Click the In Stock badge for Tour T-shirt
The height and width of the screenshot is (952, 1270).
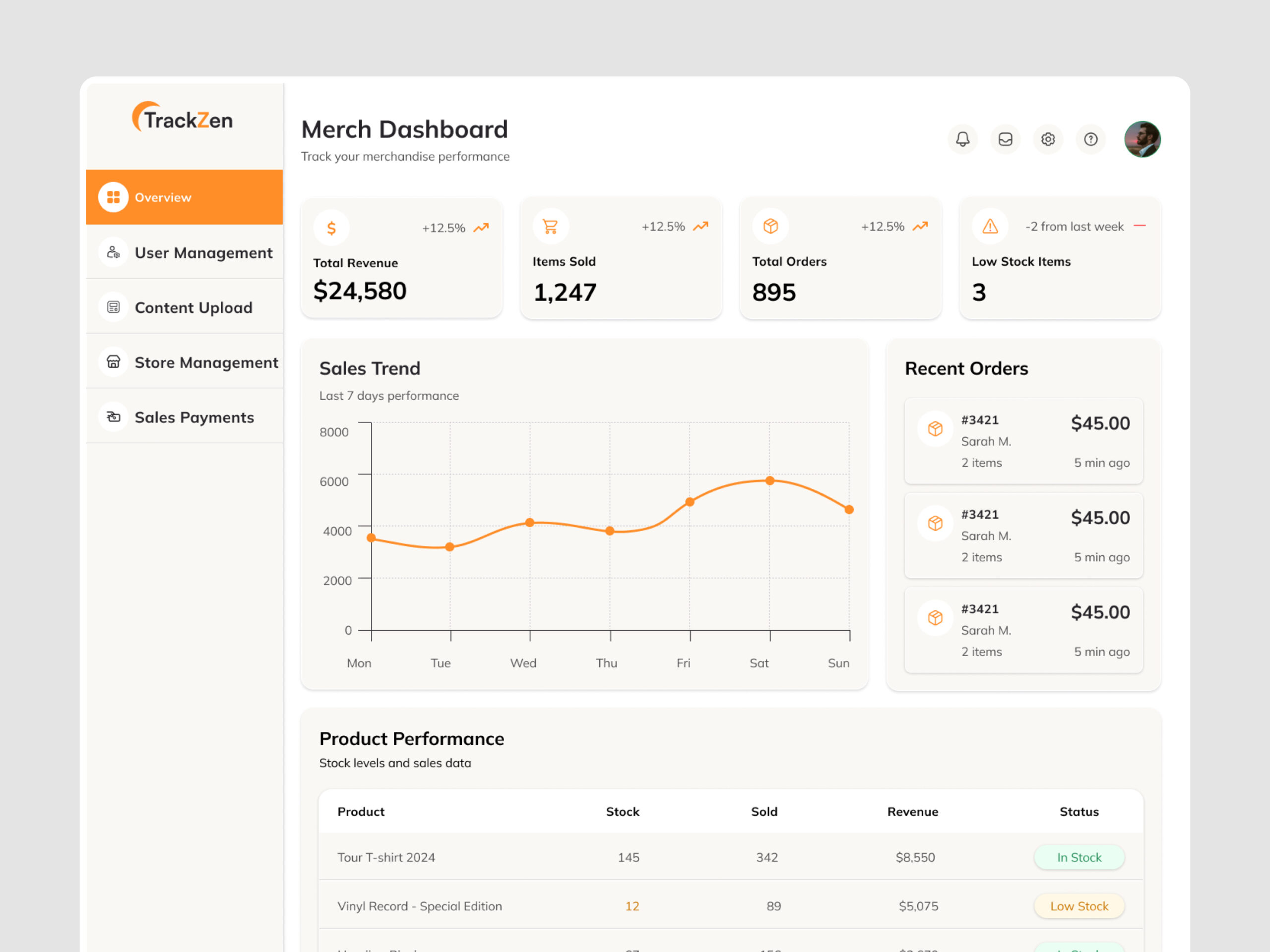[1079, 857]
